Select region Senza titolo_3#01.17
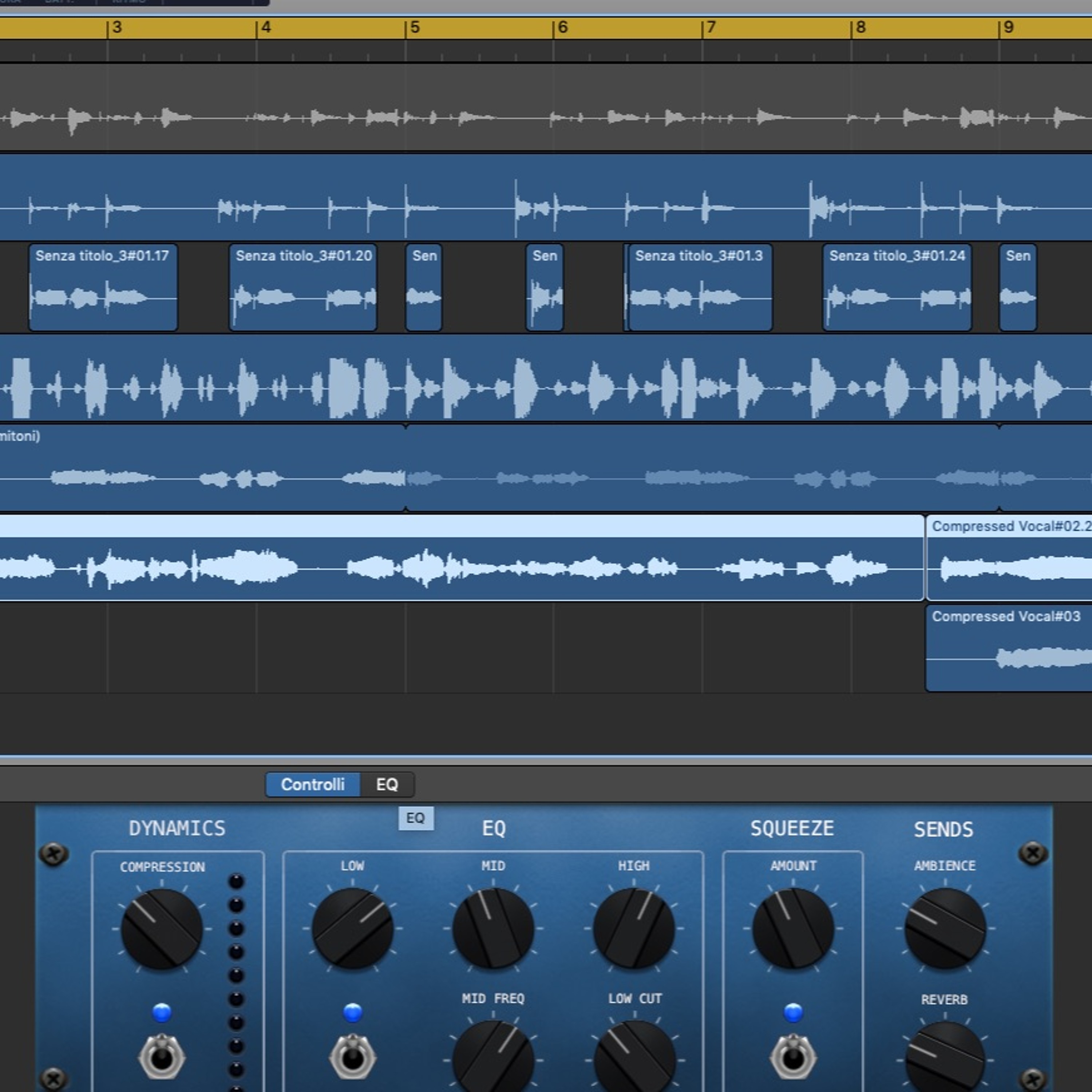The image size is (1092, 1092). [x=103, y=288]
